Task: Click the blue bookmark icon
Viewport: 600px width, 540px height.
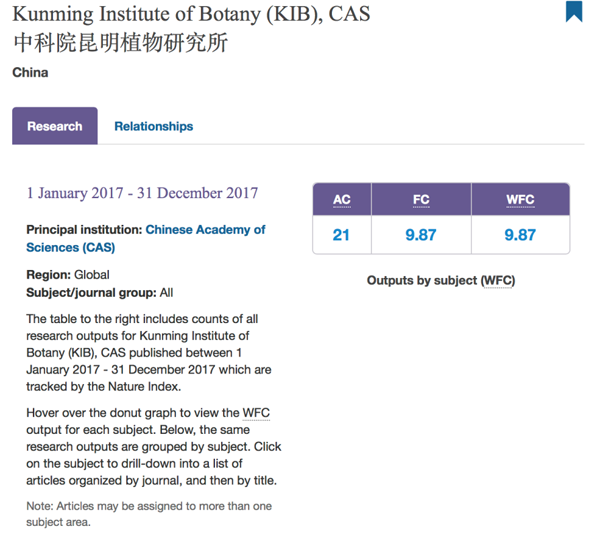Action: click(574, 11)
